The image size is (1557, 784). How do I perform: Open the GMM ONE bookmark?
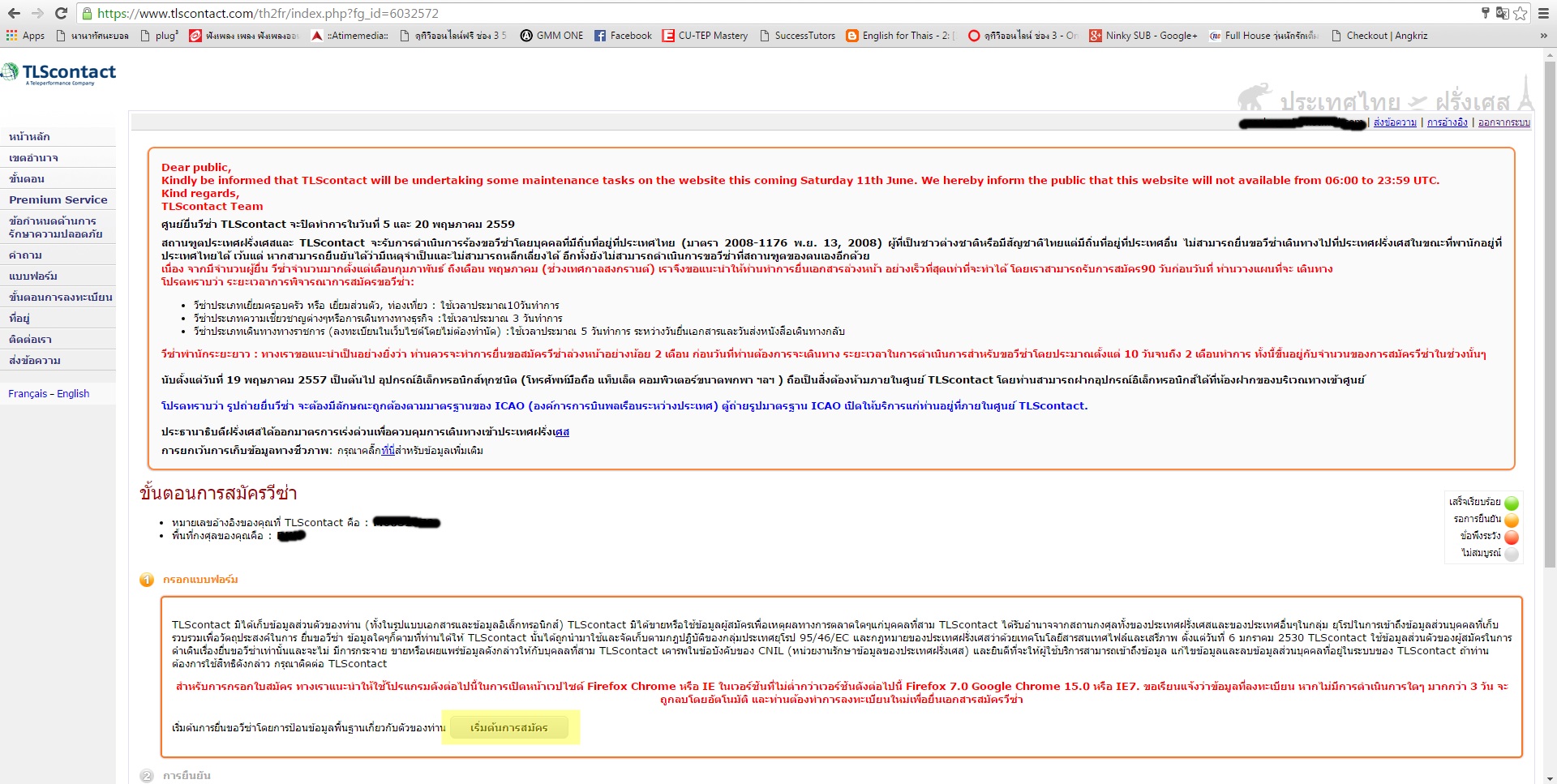(x=551, y=36)
